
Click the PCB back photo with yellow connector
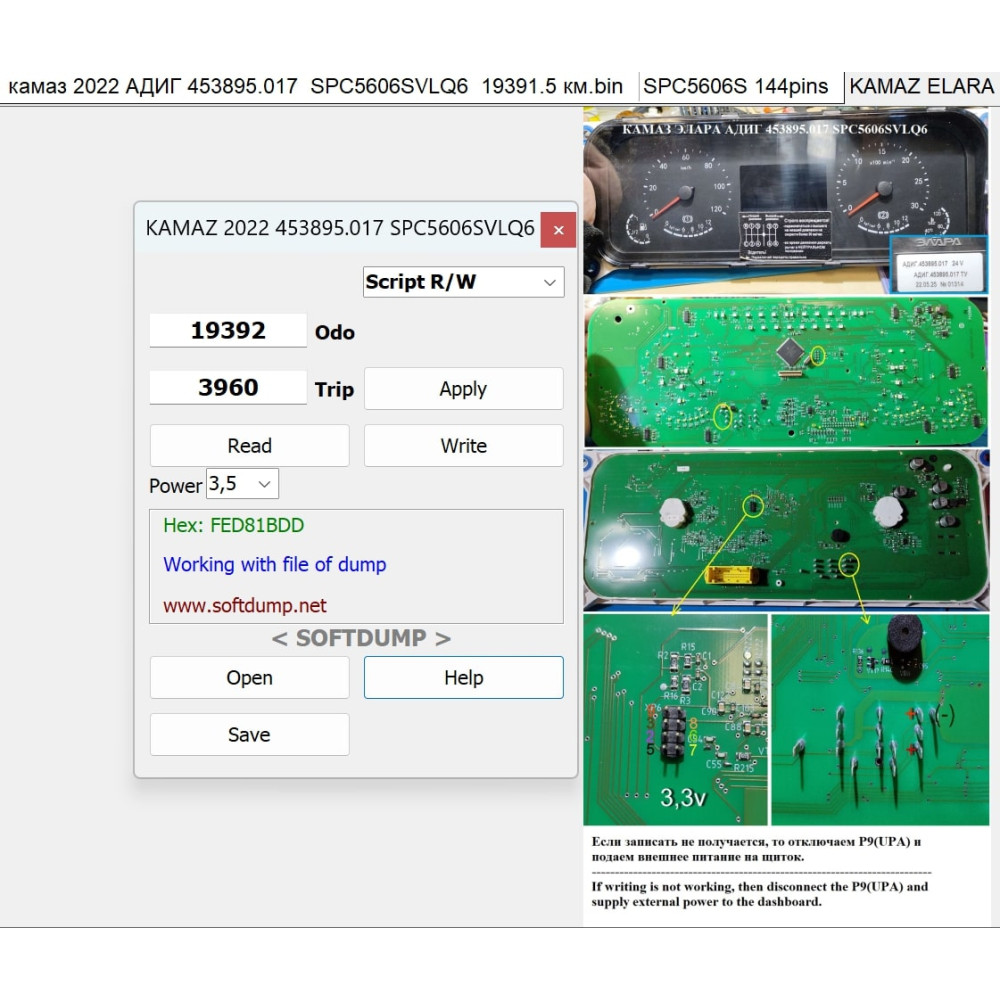pyautogui.click(x=786, y=529)
